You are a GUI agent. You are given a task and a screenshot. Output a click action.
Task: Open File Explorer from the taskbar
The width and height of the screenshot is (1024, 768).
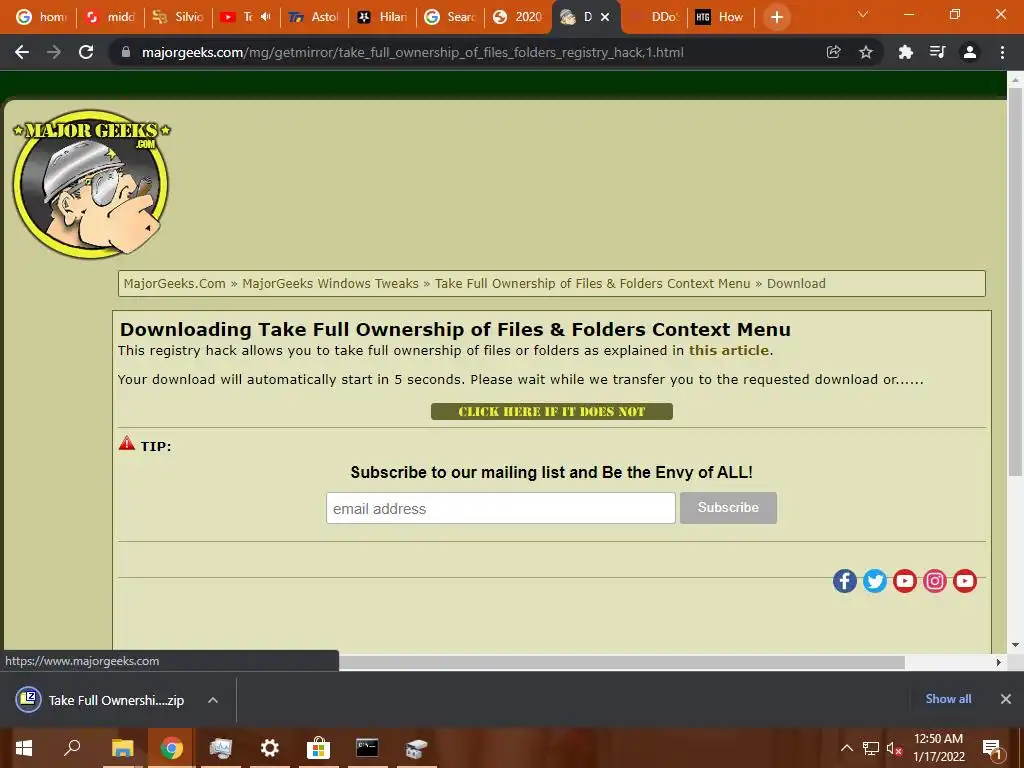pyautogui.click(x=122, y=748)
